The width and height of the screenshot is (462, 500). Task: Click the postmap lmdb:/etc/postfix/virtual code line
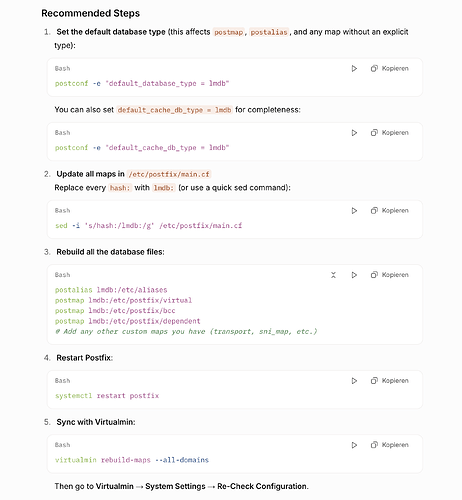point(123,300)
